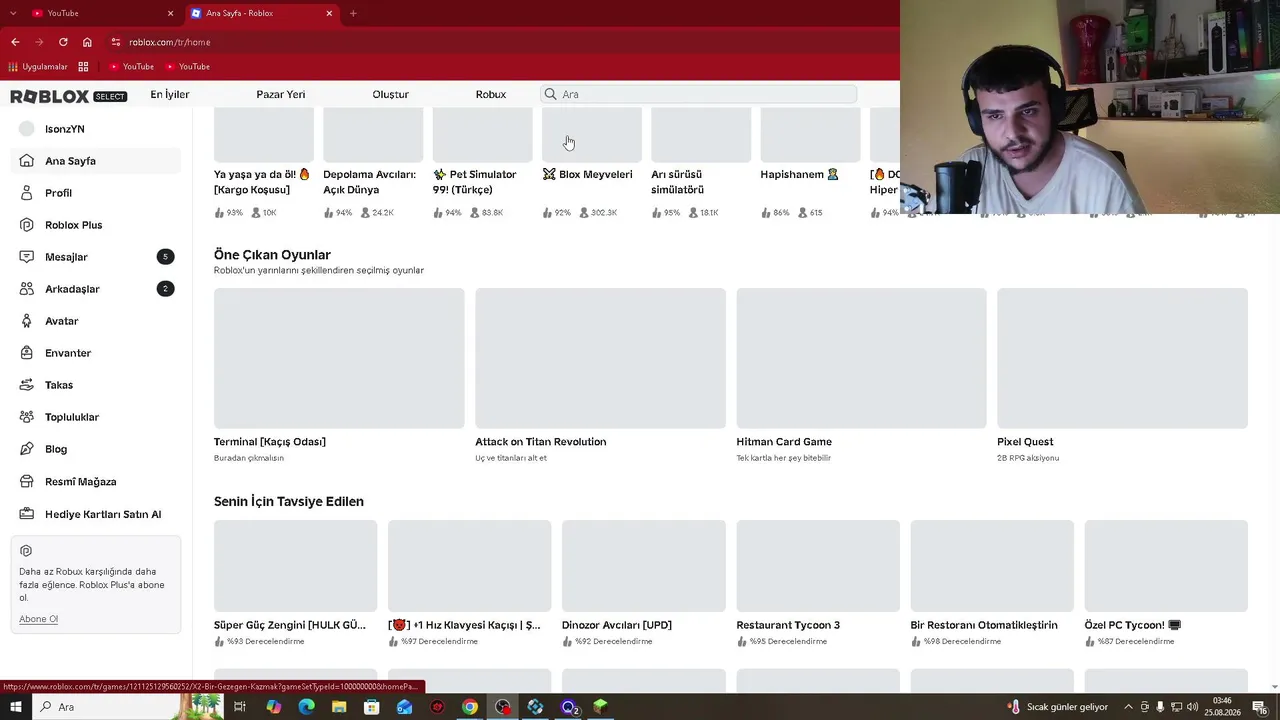The width and height of the screenshot is (1280, 720).
Task: Open the Attack on Titan Revolution thumbnail
Action: pyautogui.click(x=600, y=358)
